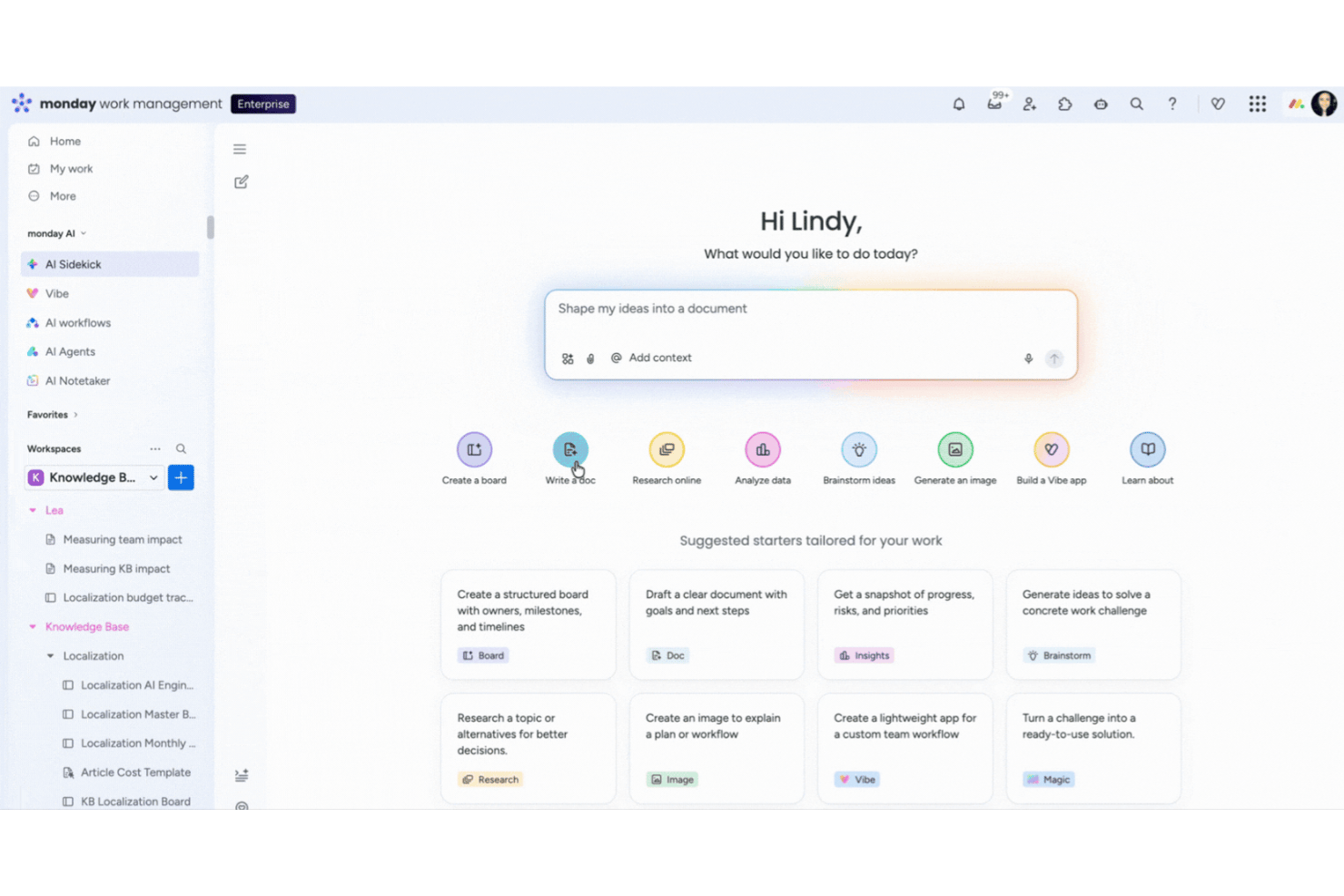Image resolution: width=1344 pixels, height=896 pixels.
Task: Open the products switcher grid icon
Action: 1257,104
